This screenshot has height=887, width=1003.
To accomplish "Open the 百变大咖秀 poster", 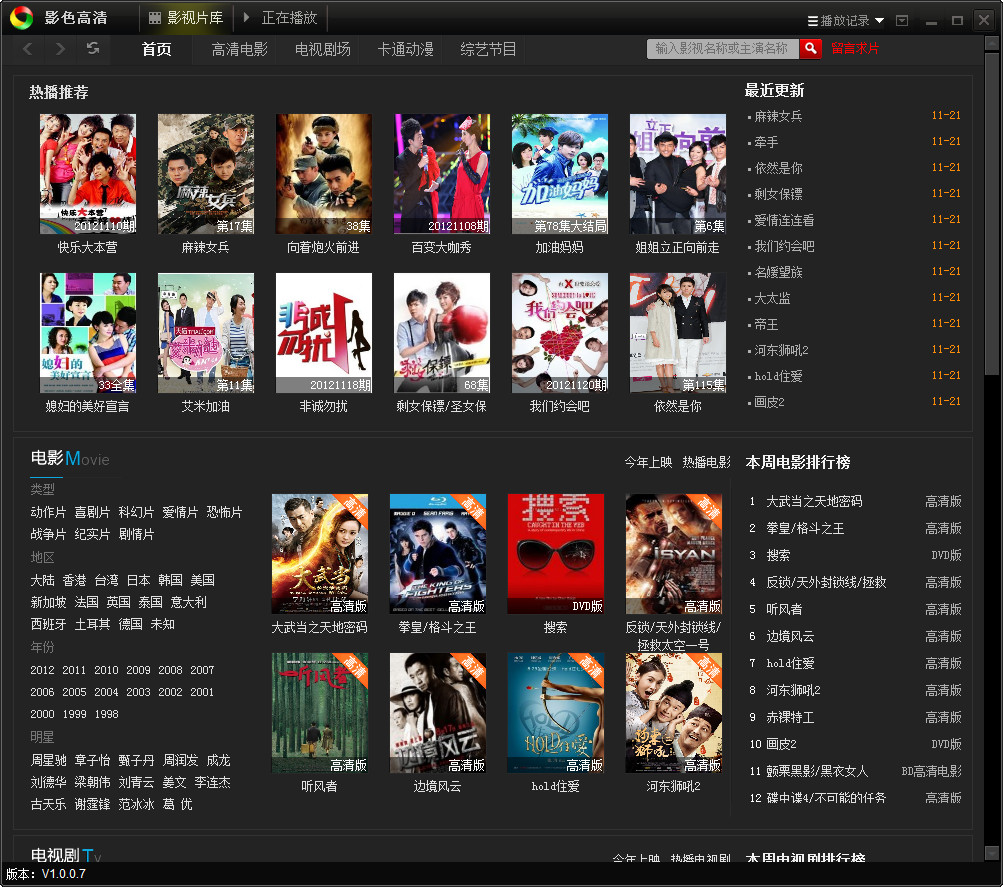I will (x=441, y=174).
